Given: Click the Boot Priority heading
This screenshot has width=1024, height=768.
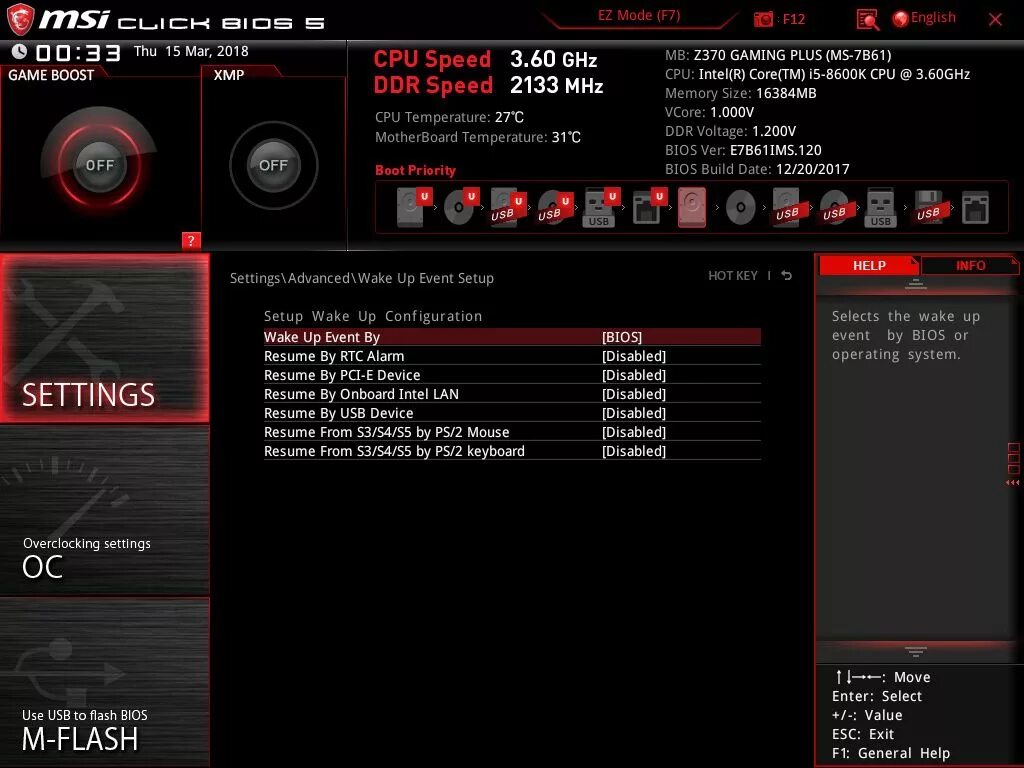Looking at the screenshot, I should click(415, 170).
